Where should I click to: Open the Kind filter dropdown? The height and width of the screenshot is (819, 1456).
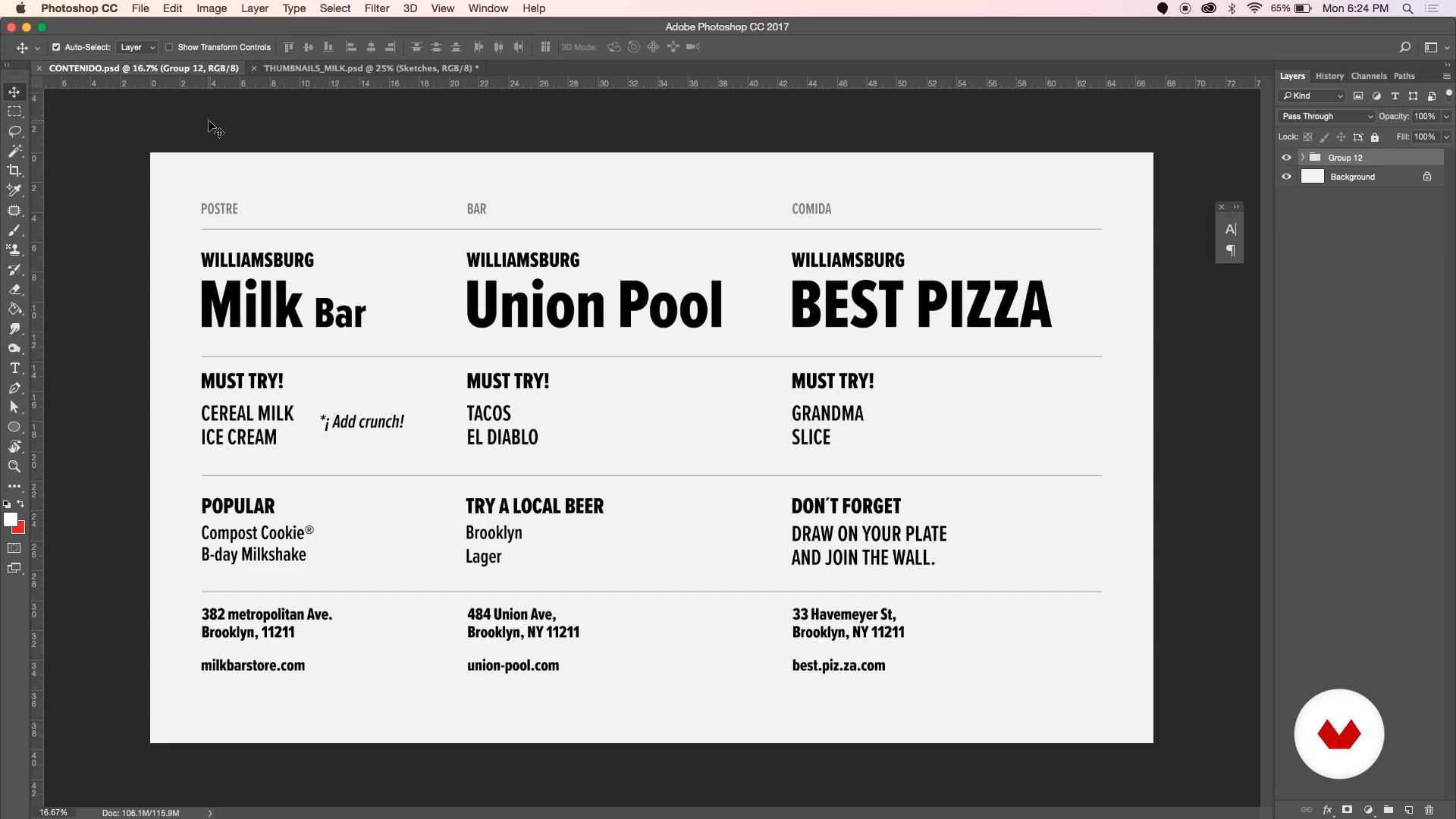pyautogui.click(x=1312, y=96)
